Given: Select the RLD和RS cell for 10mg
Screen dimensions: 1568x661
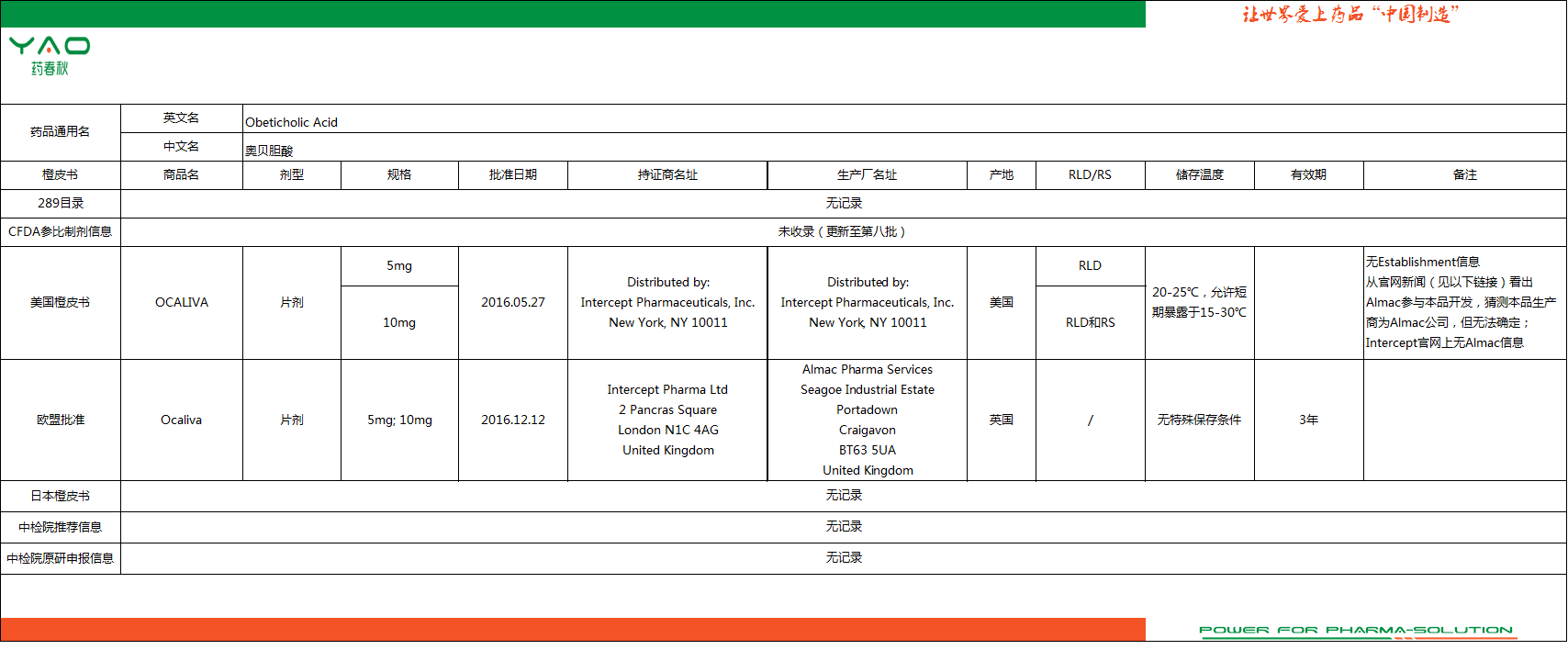Looking at the screenshot, I should click(x=1091, y=323).
